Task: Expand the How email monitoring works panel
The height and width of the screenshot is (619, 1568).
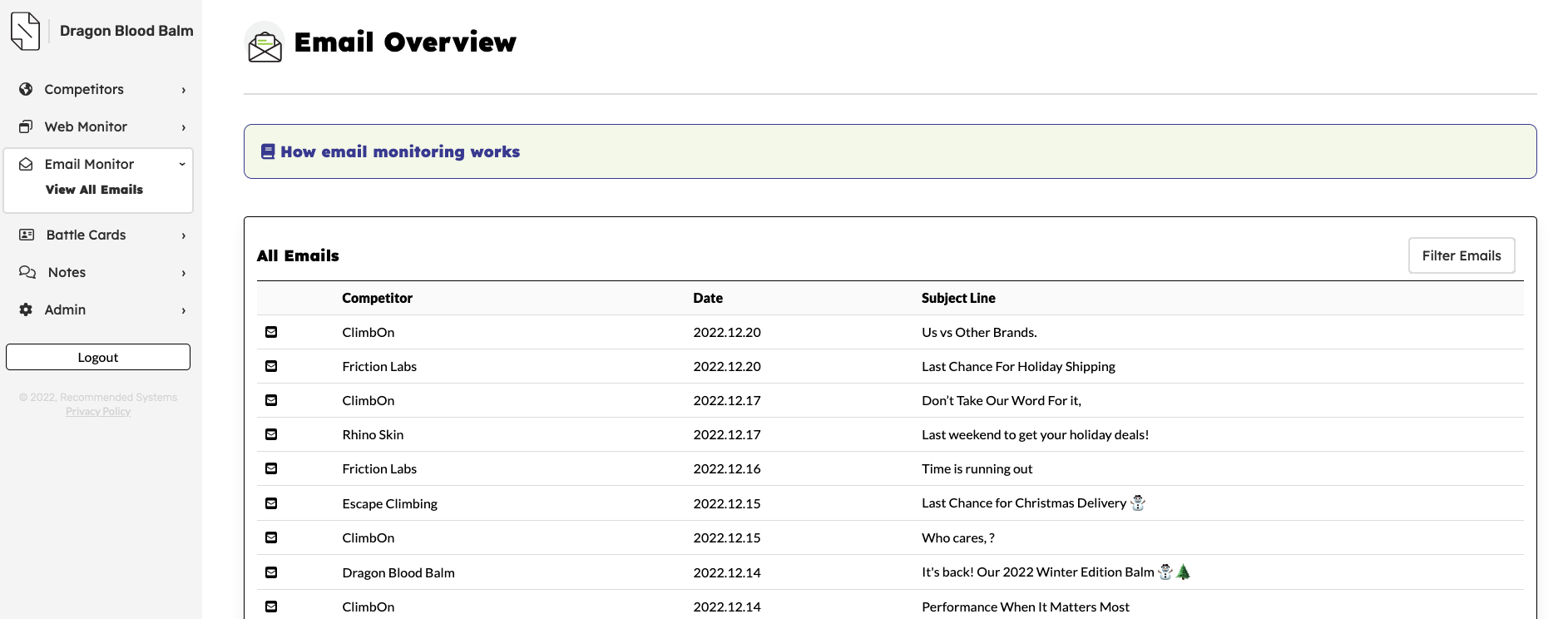Action: pyautogui.click(x=890, y=151)
